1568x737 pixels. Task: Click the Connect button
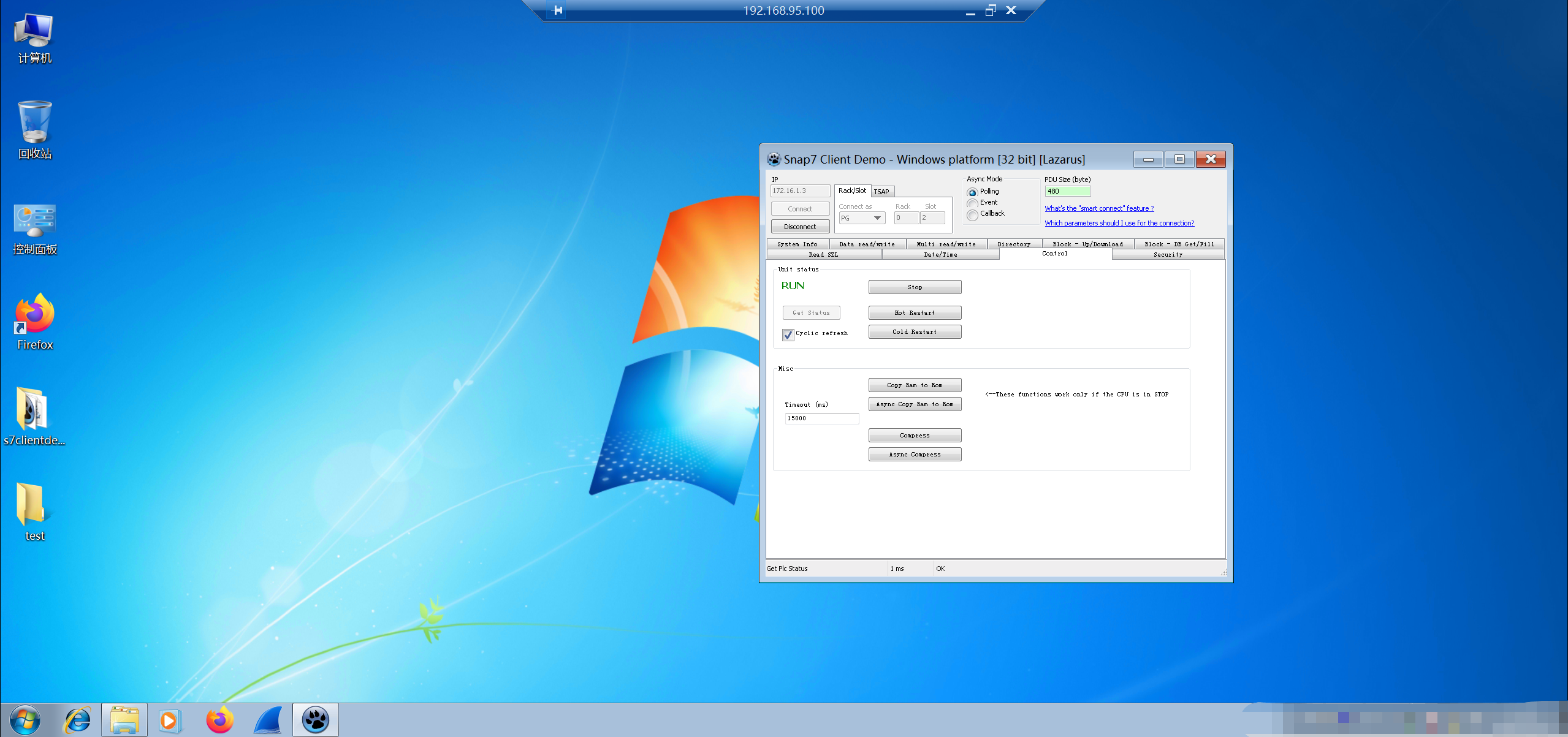(x=800, y=209)
